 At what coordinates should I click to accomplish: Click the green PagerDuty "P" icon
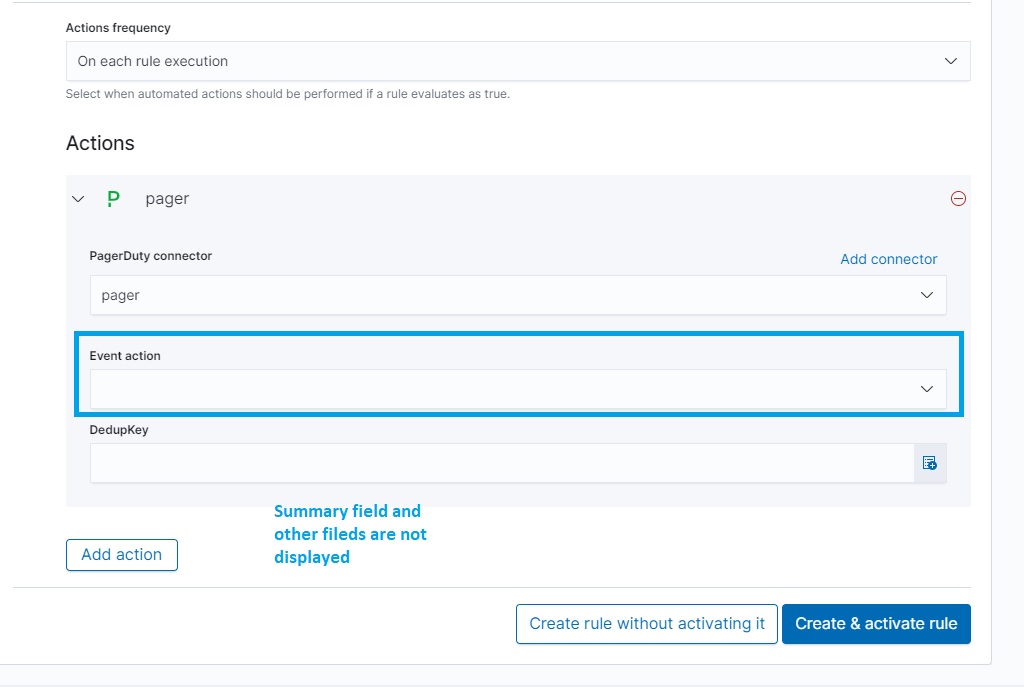coord(113,198)
